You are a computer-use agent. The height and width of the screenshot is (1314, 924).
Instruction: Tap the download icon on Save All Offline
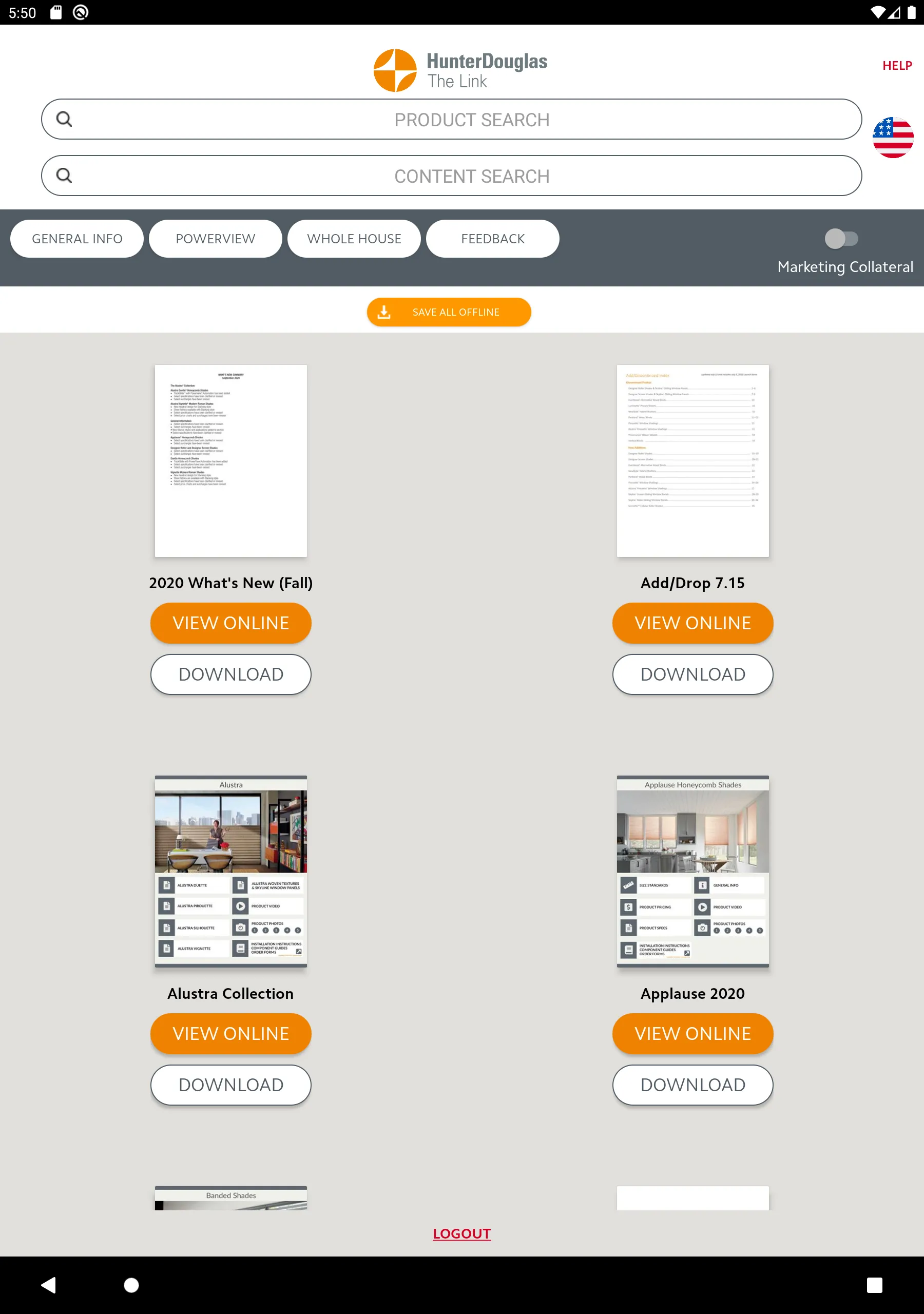[384, 312]
